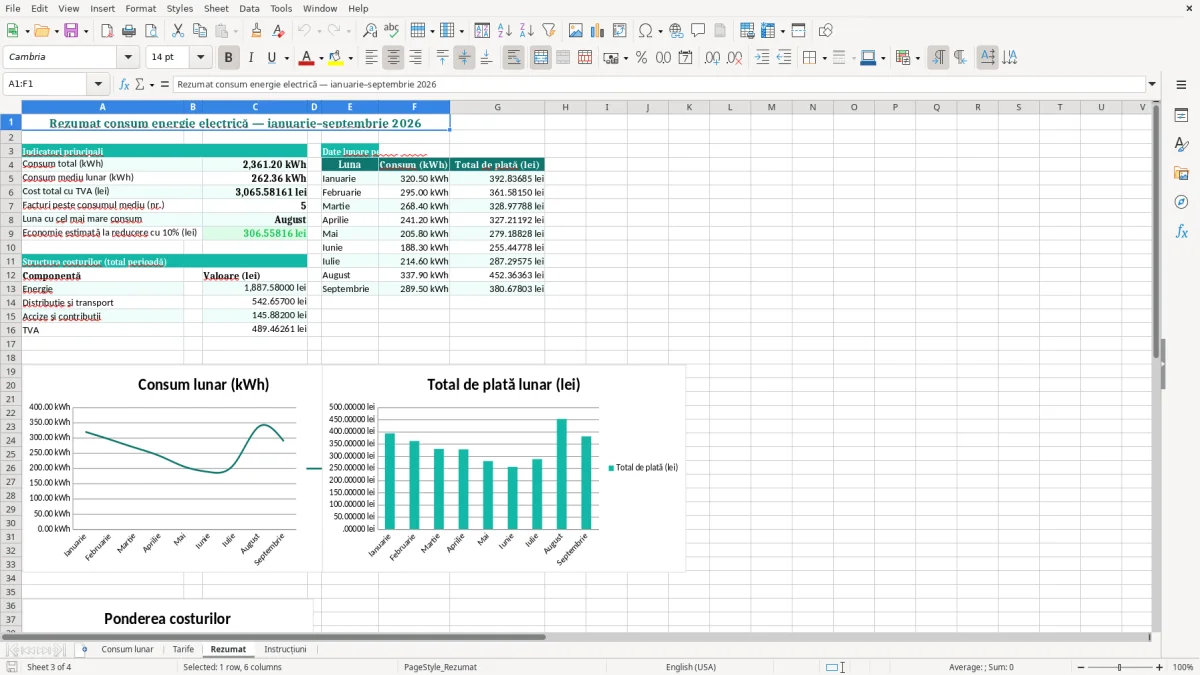The image size is (1200, 675).
Task: Toggle Align Right
Action: (416, 58)
